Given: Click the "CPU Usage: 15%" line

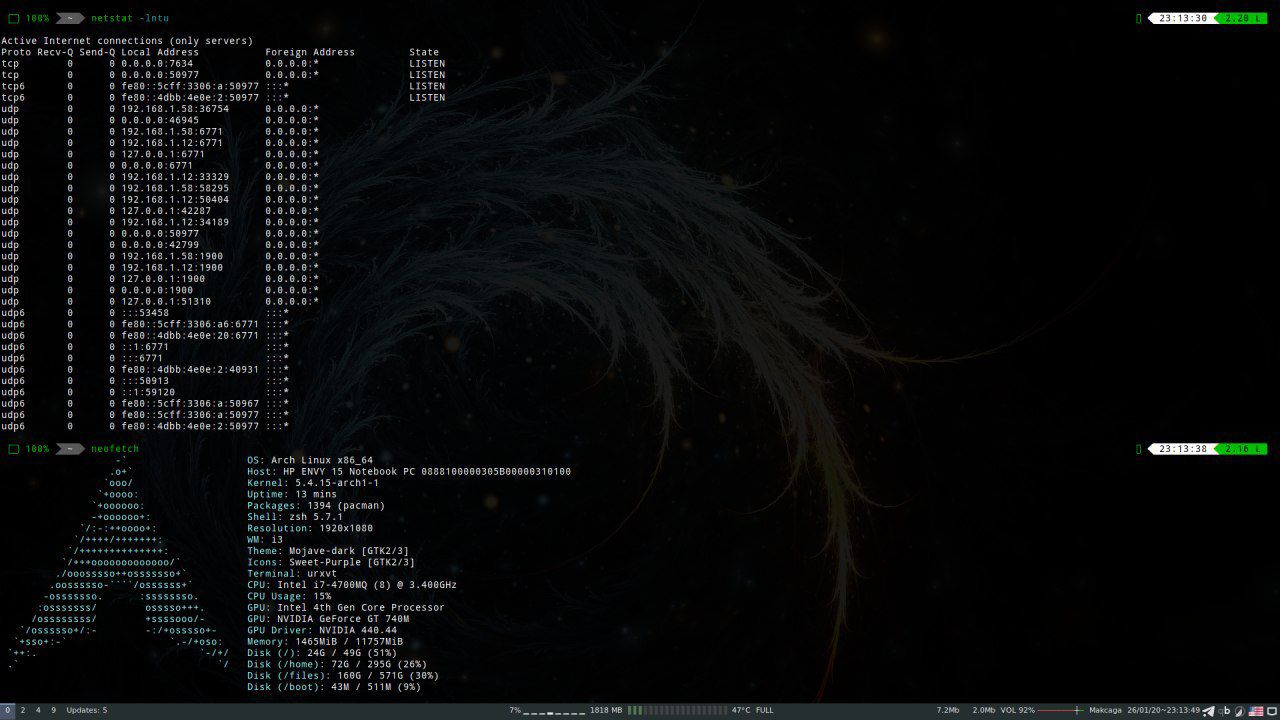Looking at the screenshot, I should tap(289, 596).
